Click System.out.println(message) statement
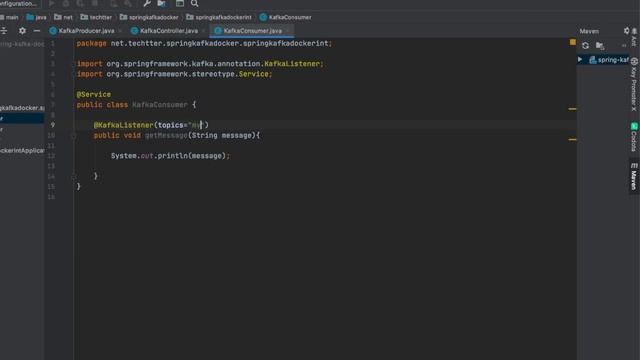The image size is (640, 360). [x=170, y=156]
